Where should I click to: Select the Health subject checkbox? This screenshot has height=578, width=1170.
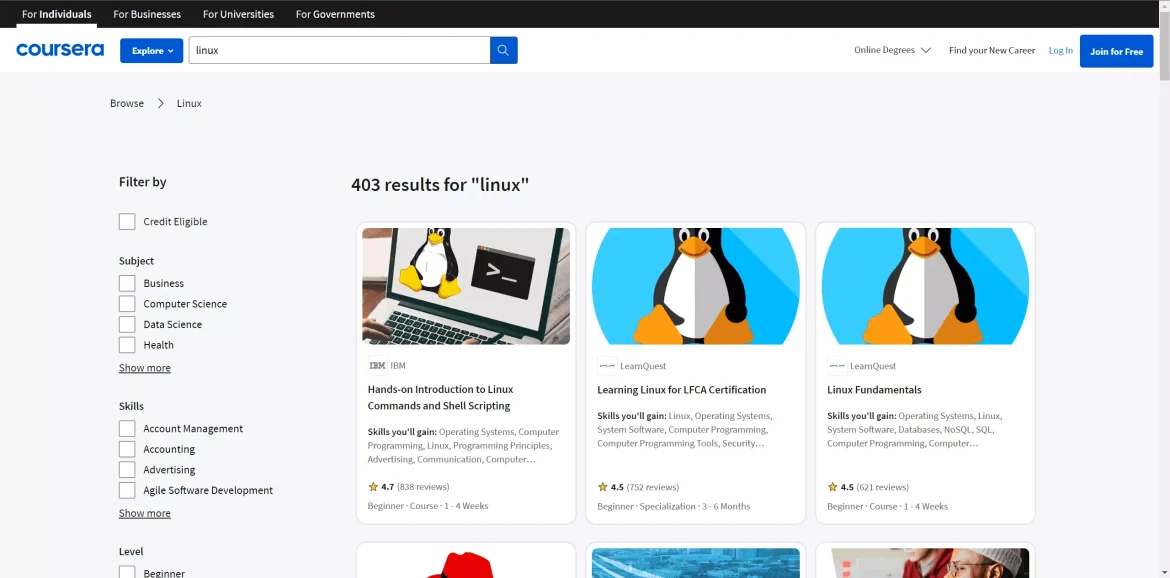click(127, 345)
